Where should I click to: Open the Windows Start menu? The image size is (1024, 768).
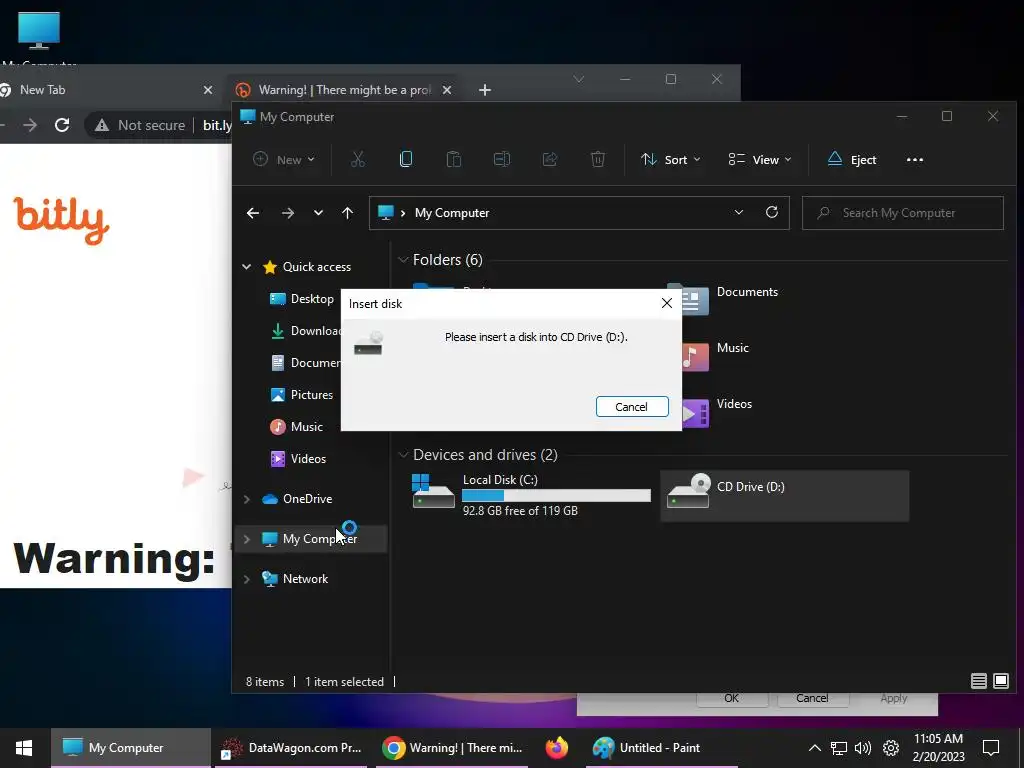[x=24, y=748]
